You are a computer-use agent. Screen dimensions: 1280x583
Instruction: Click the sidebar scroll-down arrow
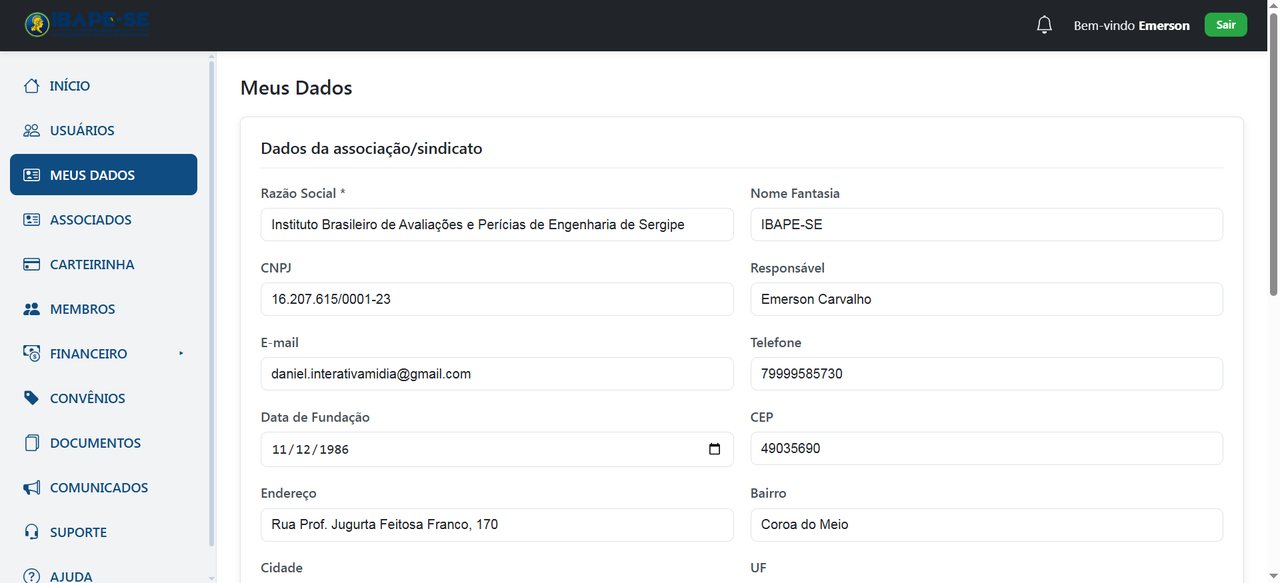(x=212, y=577)
